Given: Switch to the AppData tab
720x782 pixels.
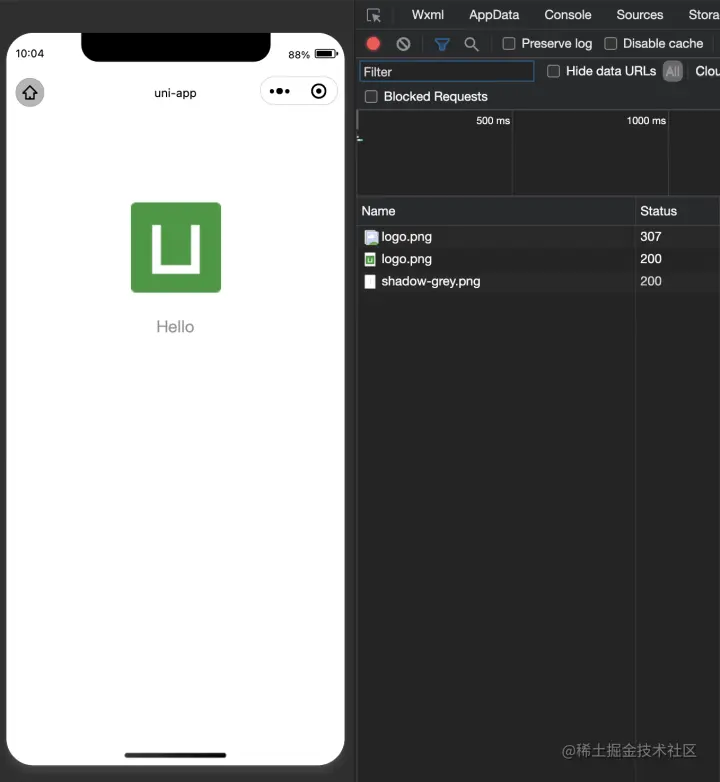Looking at the screenshot, I should (494, 15).
